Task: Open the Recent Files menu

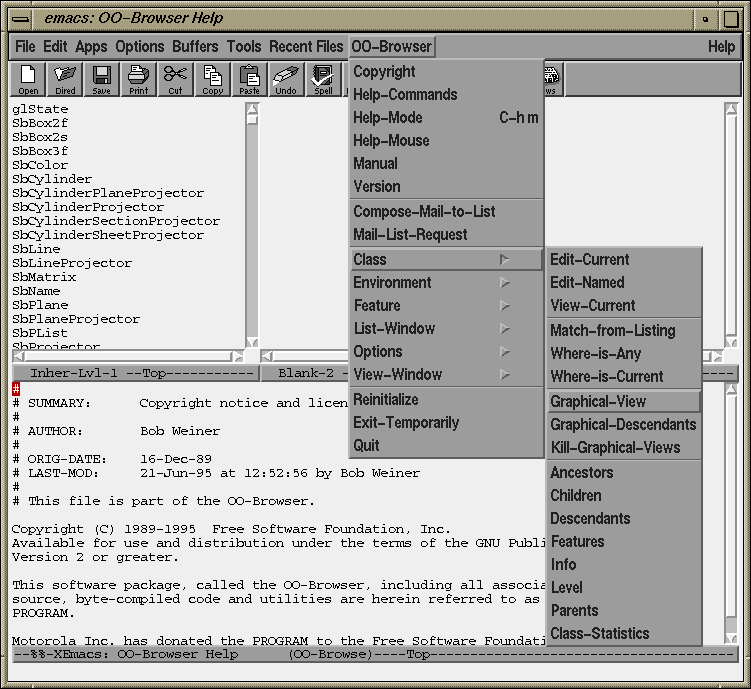Action: 306,46
